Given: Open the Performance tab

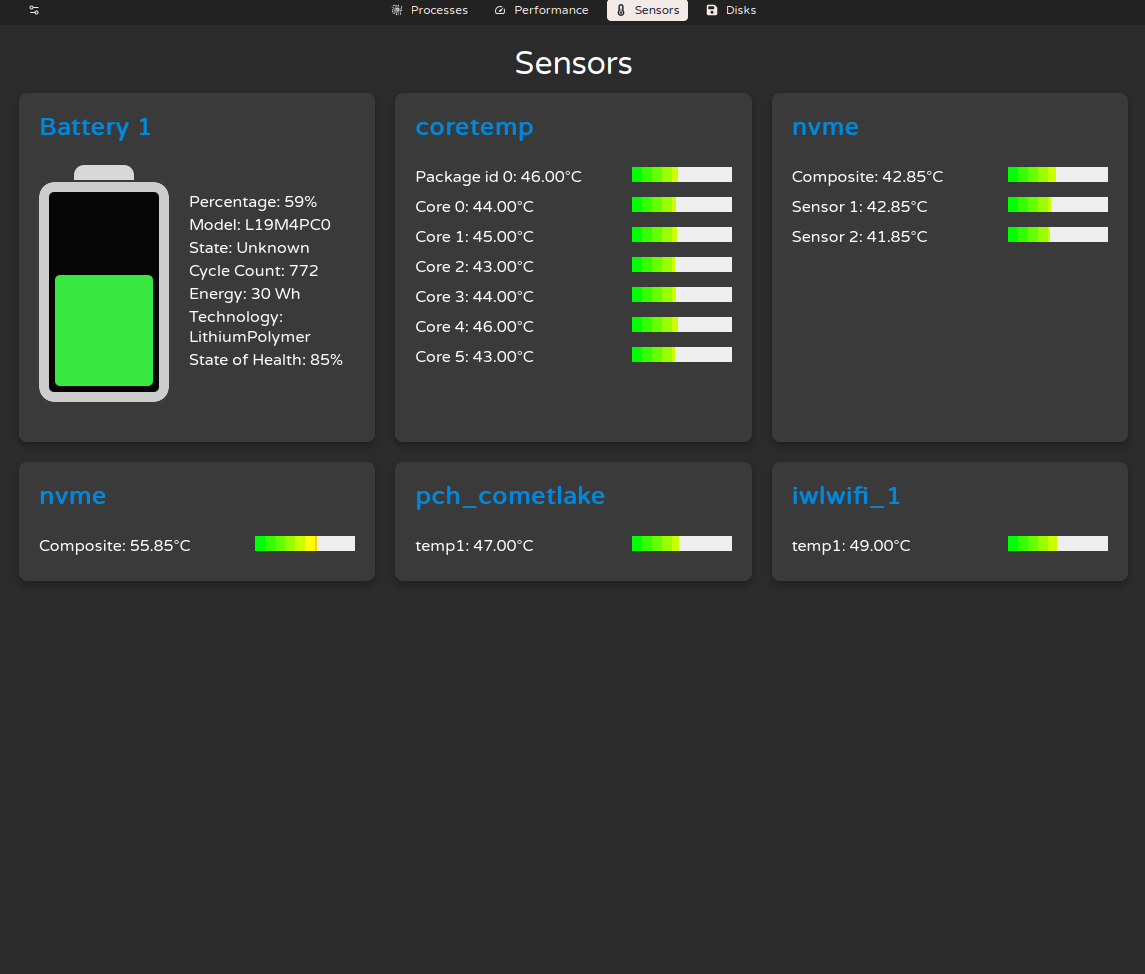Looking at the screenshot, I should pos(549,10).
